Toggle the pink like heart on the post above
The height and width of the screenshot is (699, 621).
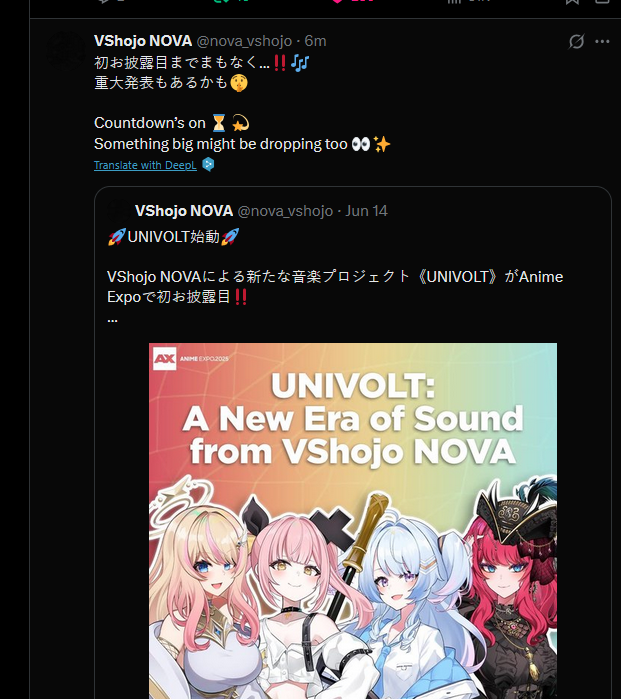click(x=337, y=1)
